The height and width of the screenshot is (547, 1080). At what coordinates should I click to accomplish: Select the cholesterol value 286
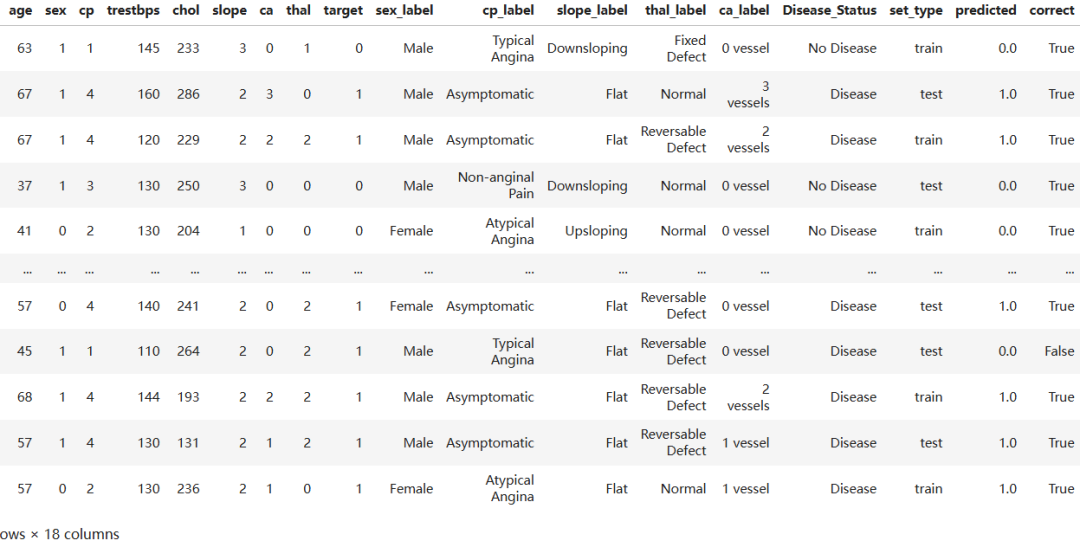point(187,95)
